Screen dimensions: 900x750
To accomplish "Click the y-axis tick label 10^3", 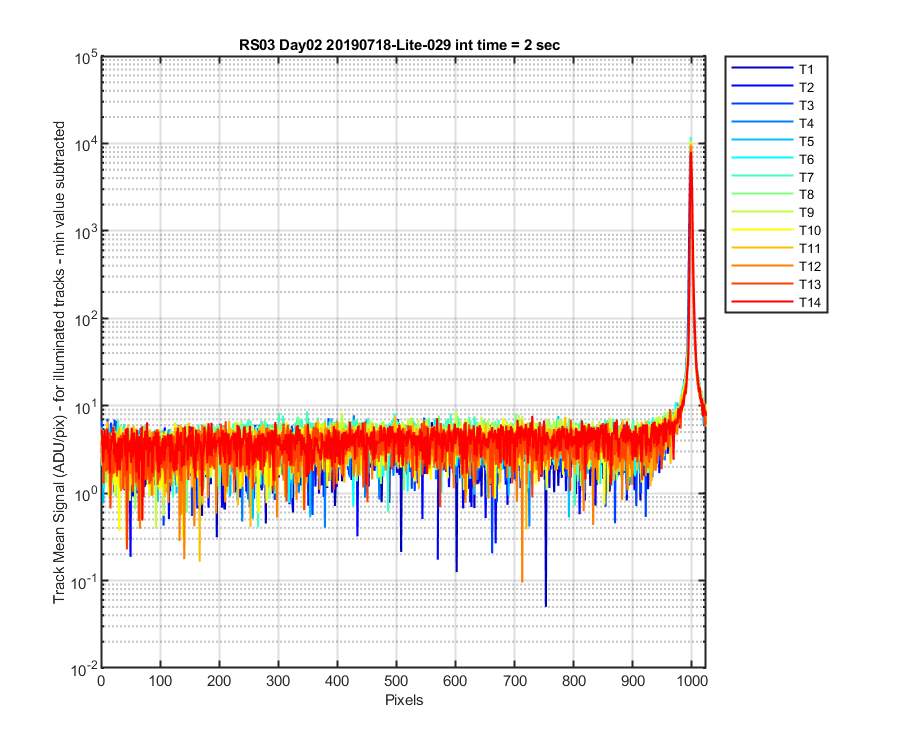I will (86, 233).
